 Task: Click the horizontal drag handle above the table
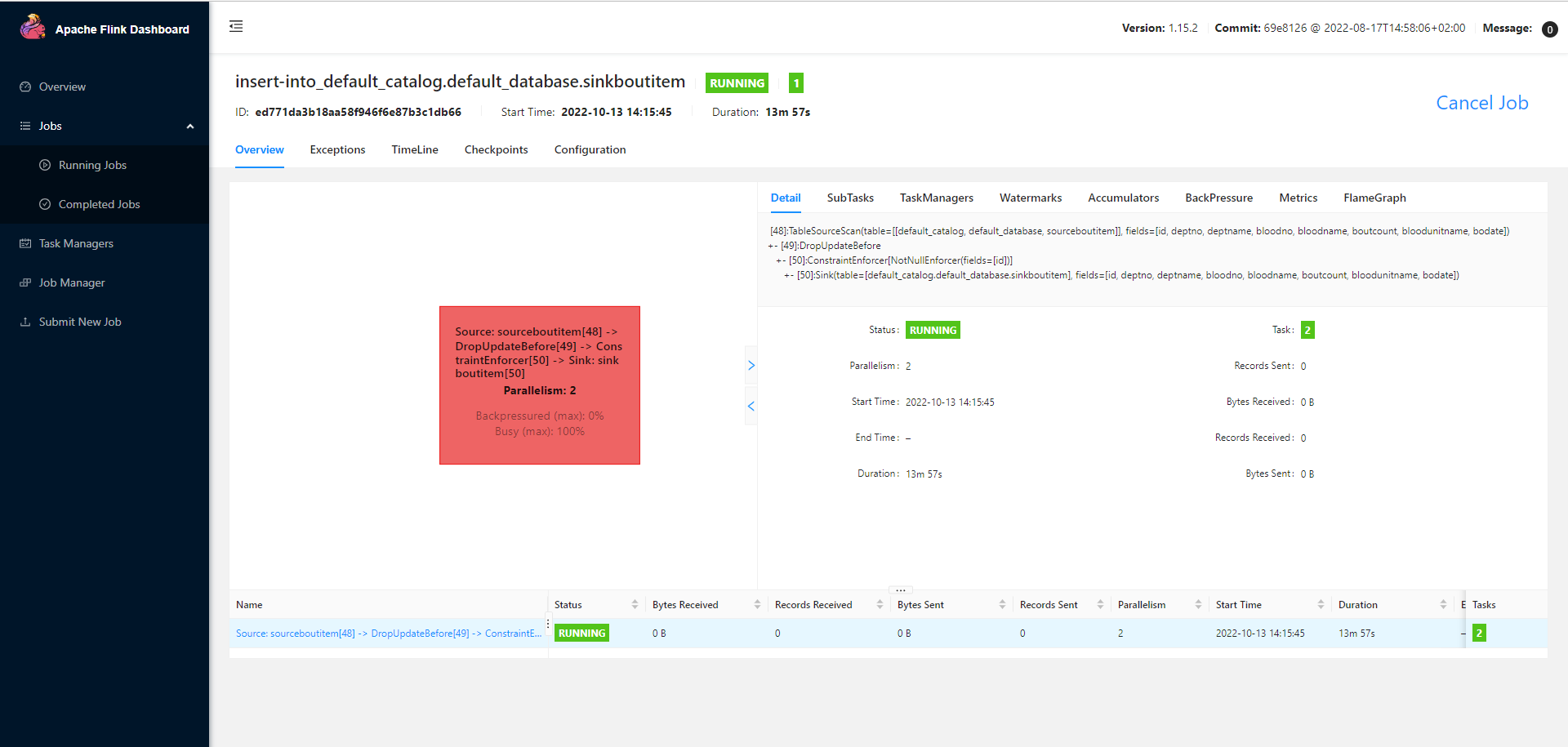tap(900, 589)
